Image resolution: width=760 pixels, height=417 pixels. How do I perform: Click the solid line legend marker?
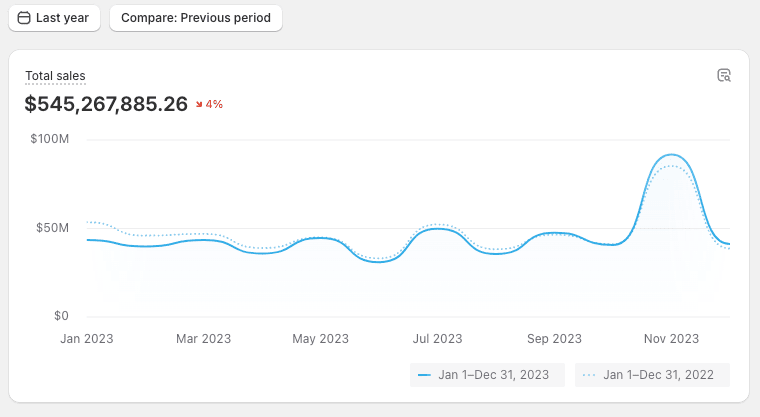[x=424, y=375]
